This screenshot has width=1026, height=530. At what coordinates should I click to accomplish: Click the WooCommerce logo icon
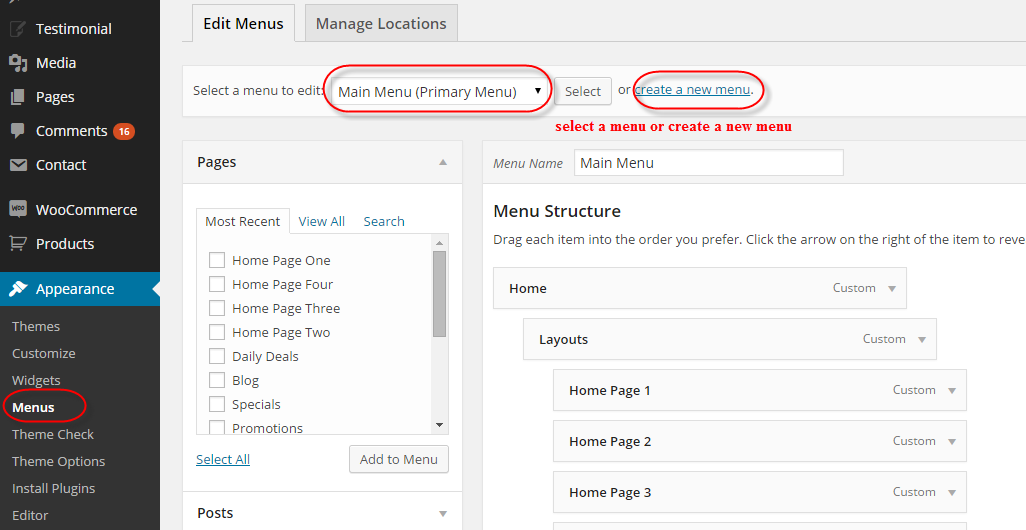(x=18, y=209)
